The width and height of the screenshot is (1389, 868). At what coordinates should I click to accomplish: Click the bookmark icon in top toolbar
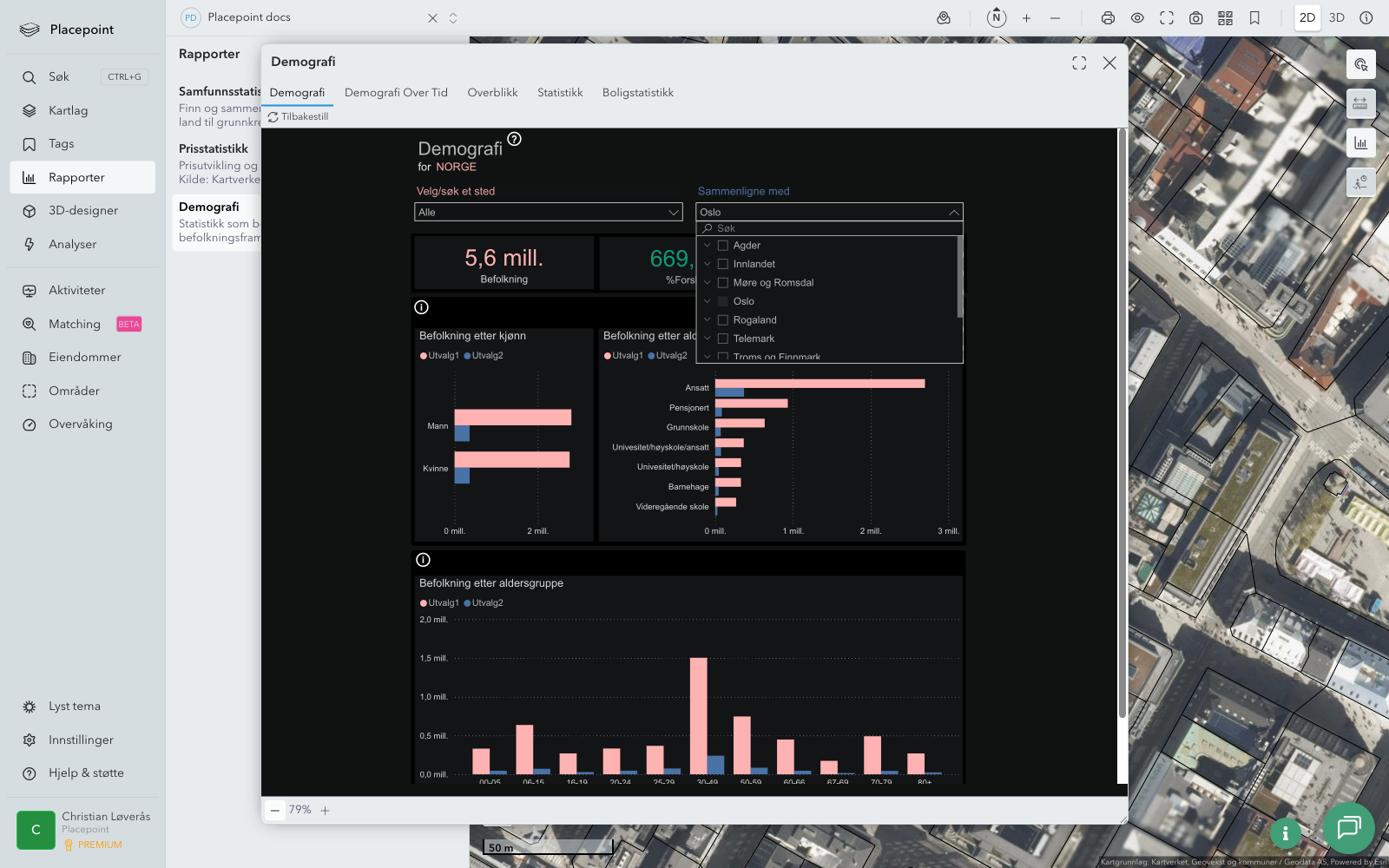(1254, 18)
